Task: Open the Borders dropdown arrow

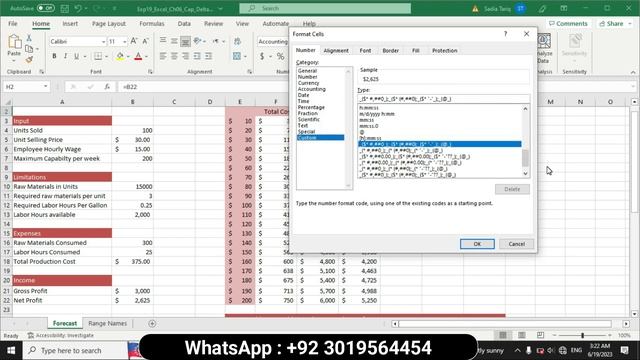Action: (106, 56)
